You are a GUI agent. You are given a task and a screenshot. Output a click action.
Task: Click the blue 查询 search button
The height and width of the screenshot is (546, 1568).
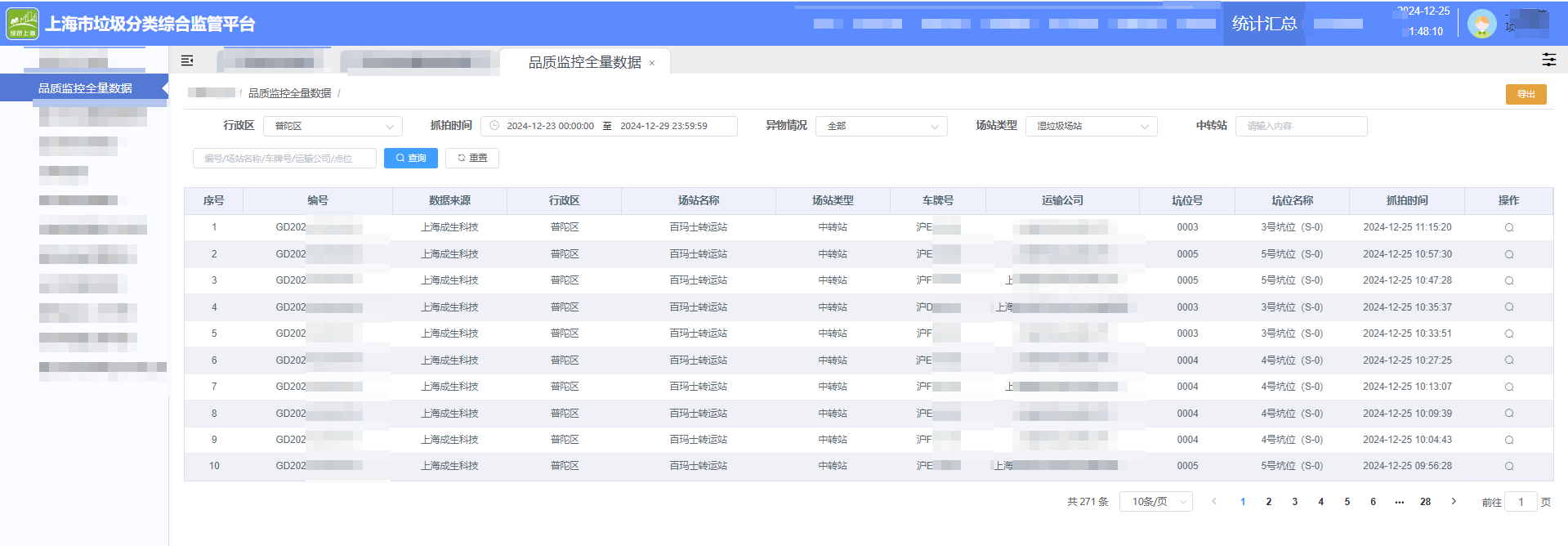(x=411, y=158)
